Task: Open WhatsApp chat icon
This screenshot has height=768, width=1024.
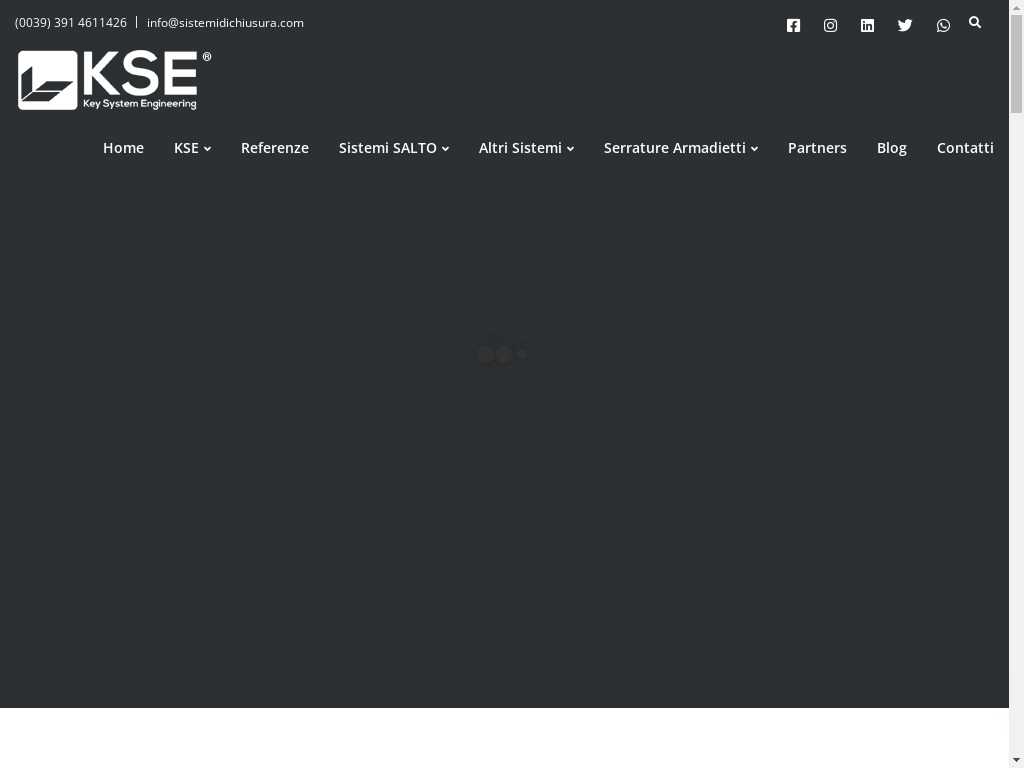Action: 943,26
